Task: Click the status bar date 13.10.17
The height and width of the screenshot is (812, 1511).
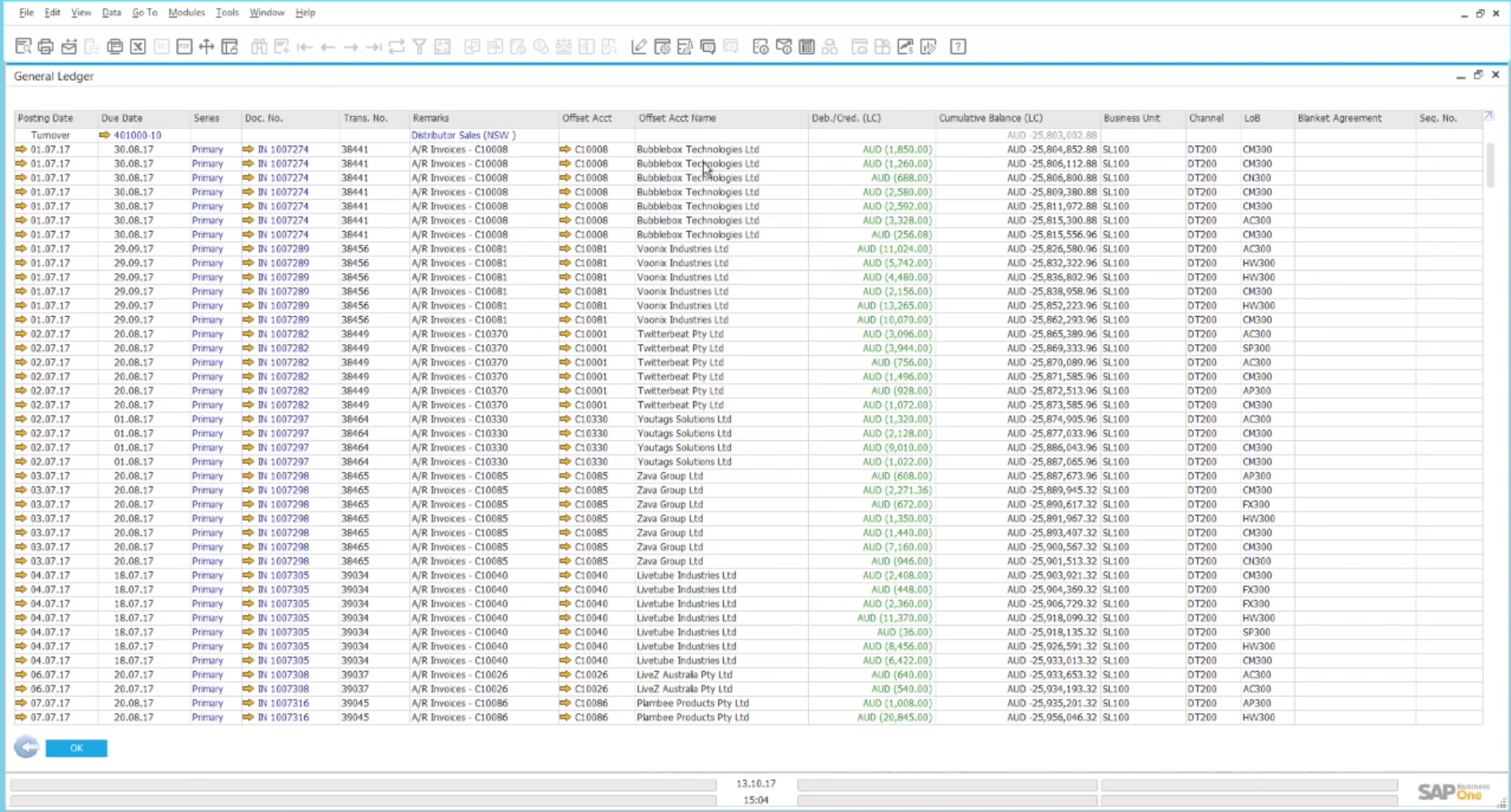Action: [x=755, y=783]
